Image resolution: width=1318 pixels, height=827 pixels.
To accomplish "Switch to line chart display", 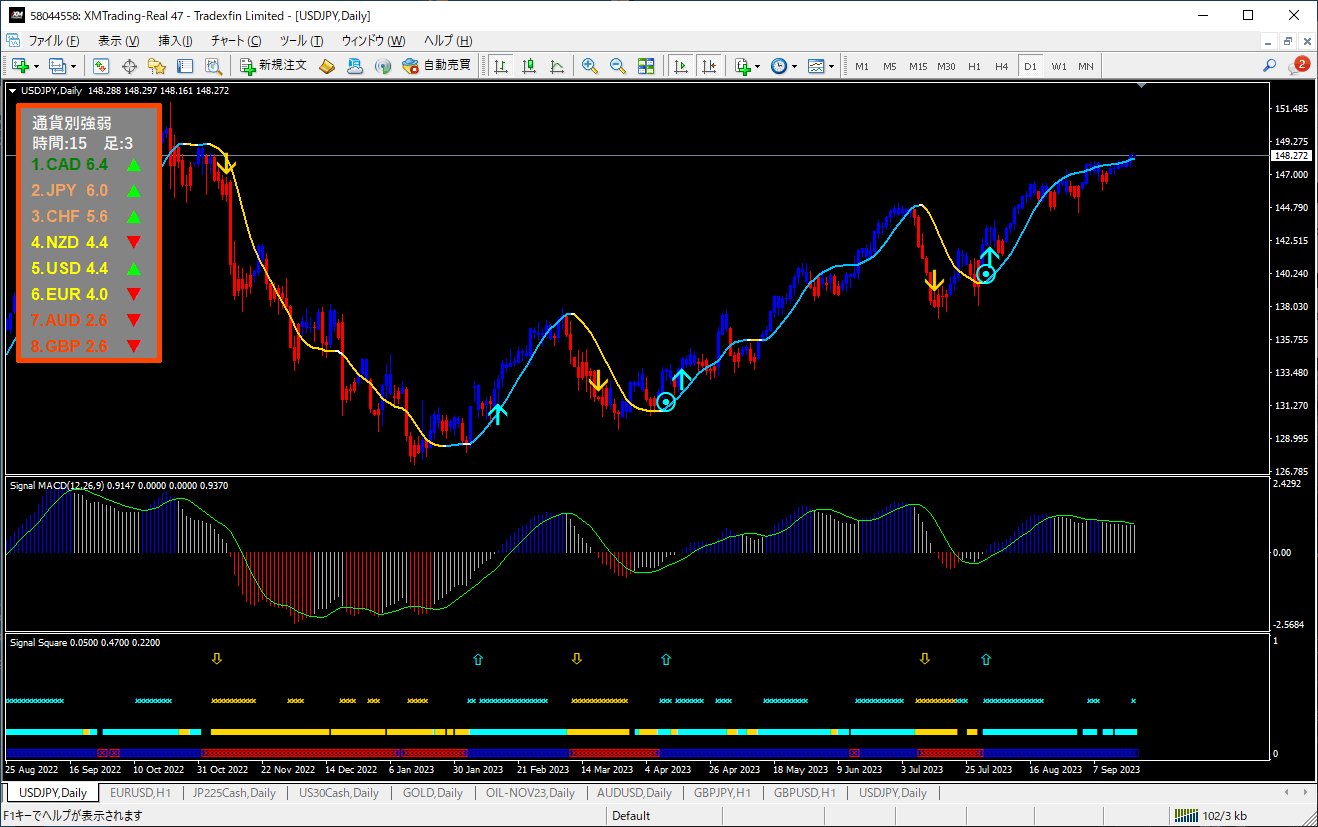I will 557,66.
